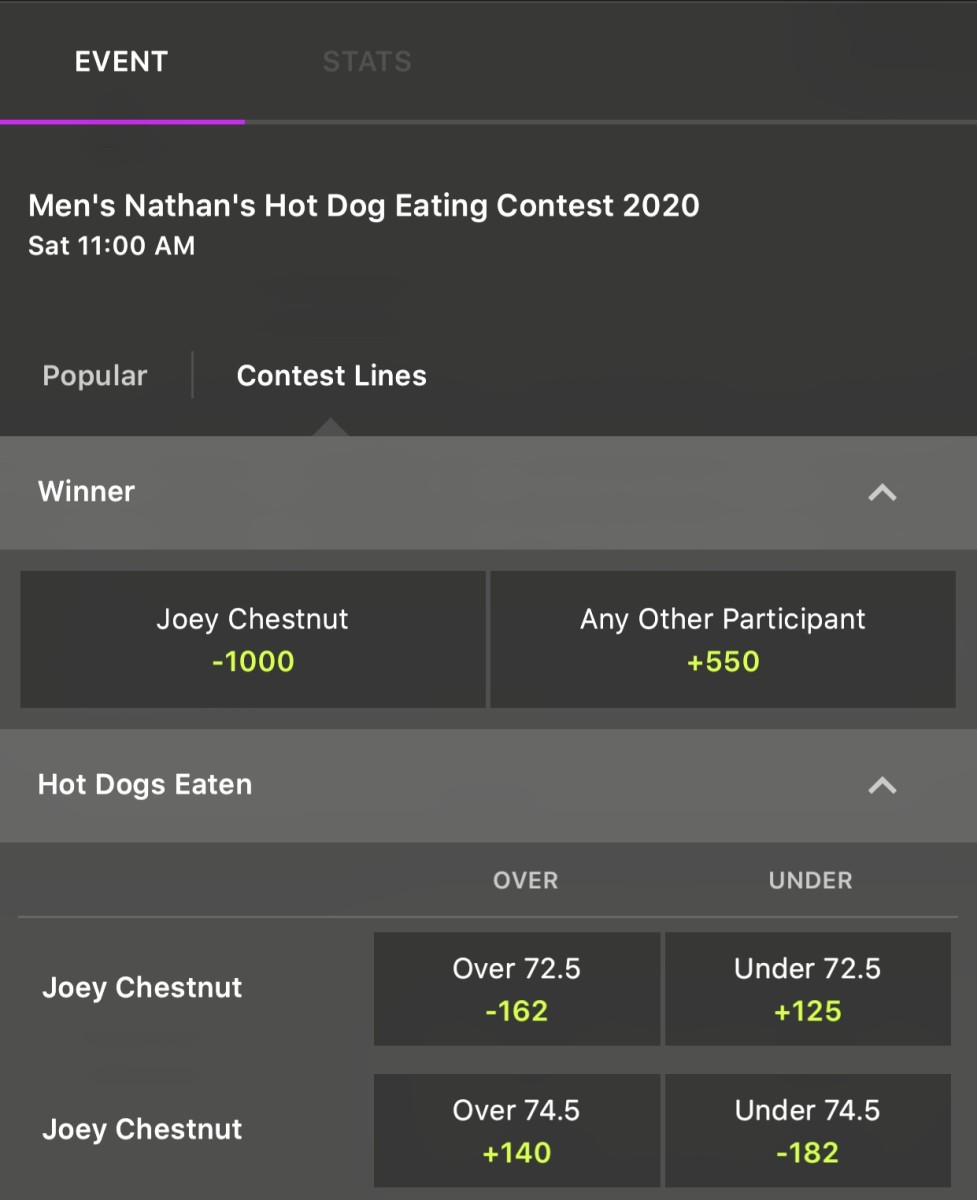Pick Over 74.5 hot dogs at +140
Viewport: 977px width, 1200px height.
tap(516, 1130)
